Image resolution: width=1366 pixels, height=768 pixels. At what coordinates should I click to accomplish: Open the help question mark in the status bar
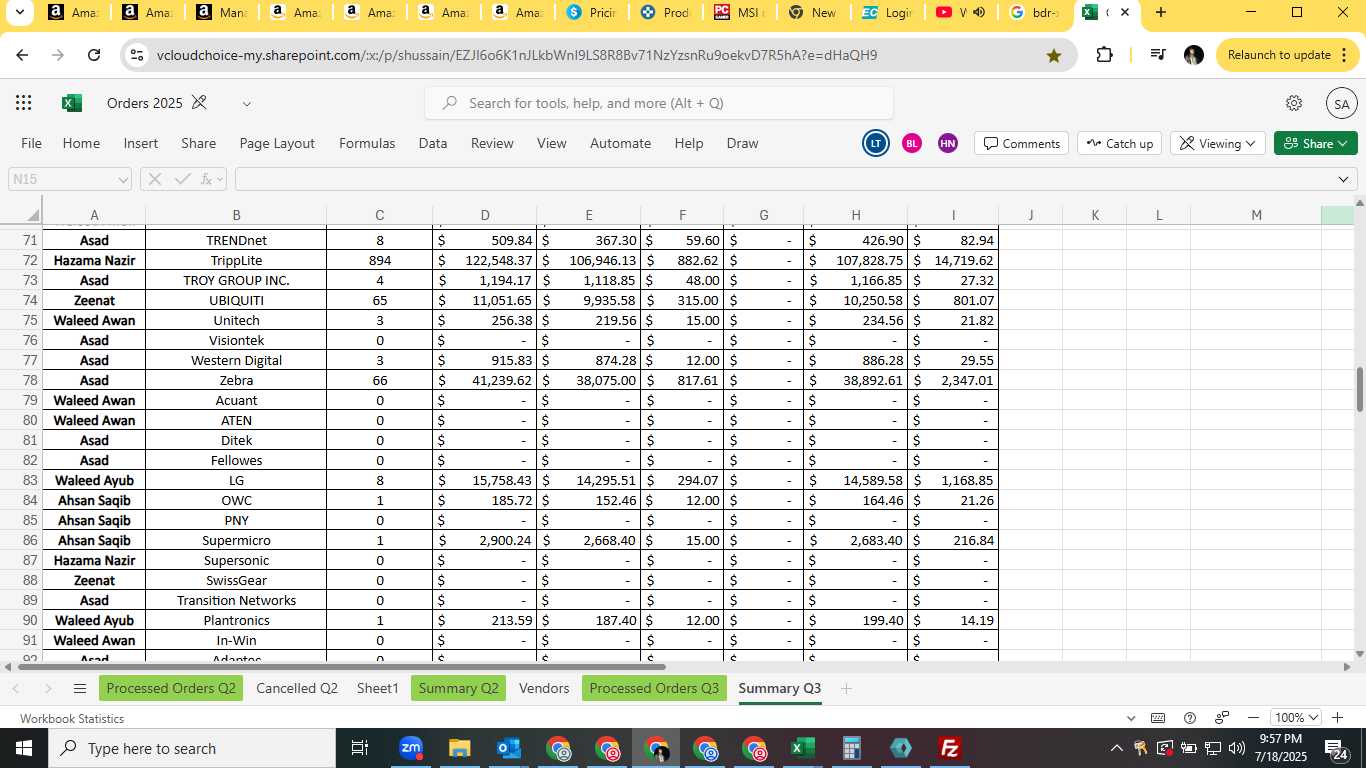click(1190, 718)
